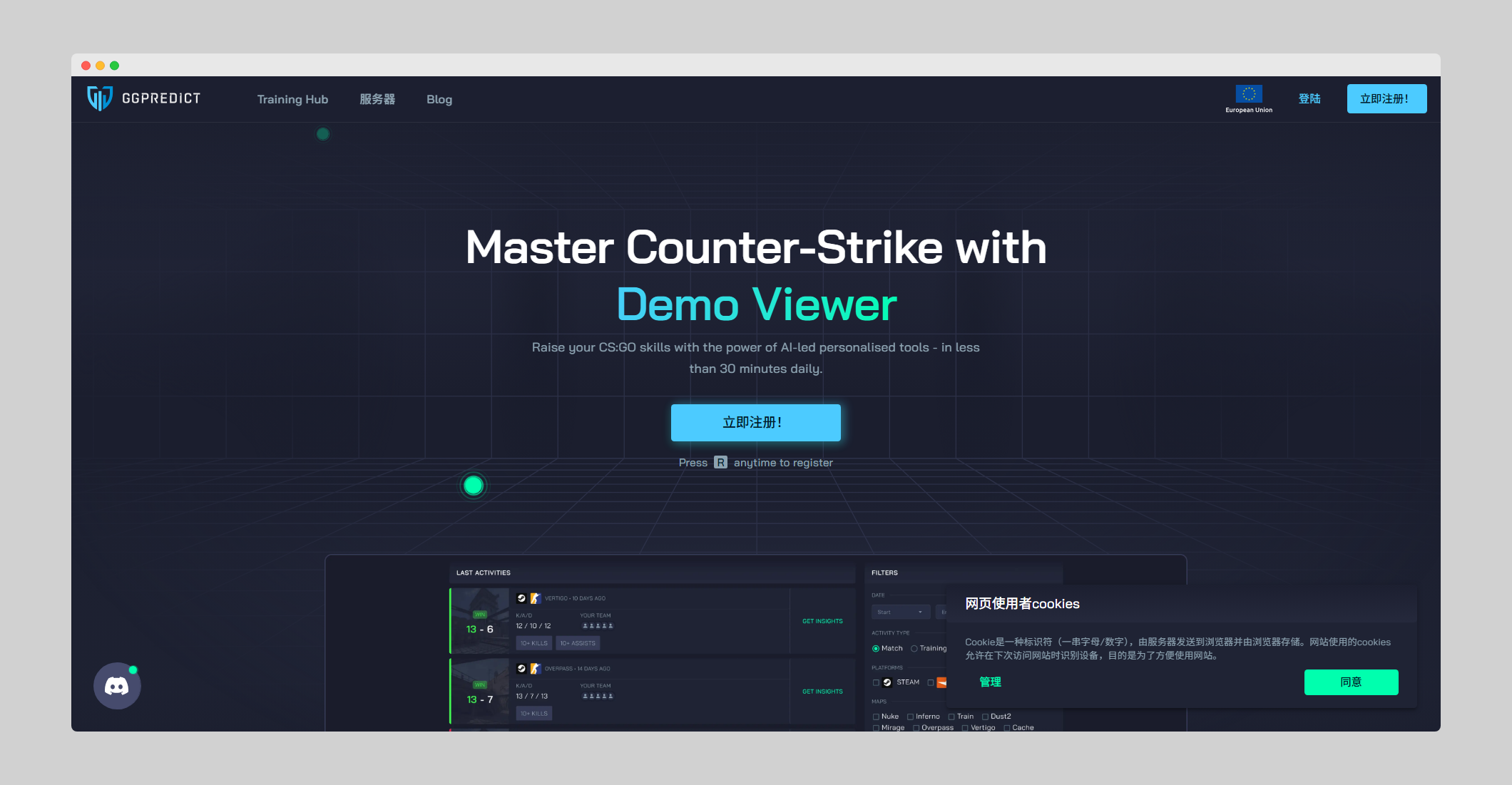
Task: Click the 'FILTERS' panel title
Action: (x=884, y=573)
